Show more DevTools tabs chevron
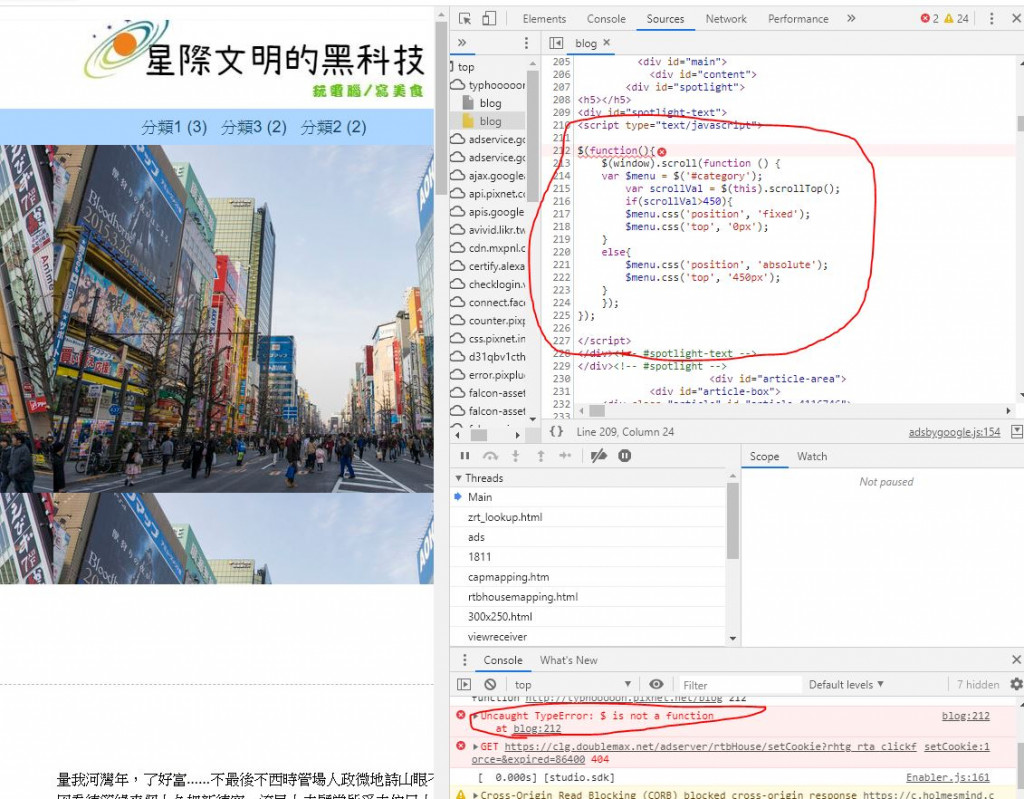Screen dimensions: 1024x799 (x=851, y=18)
